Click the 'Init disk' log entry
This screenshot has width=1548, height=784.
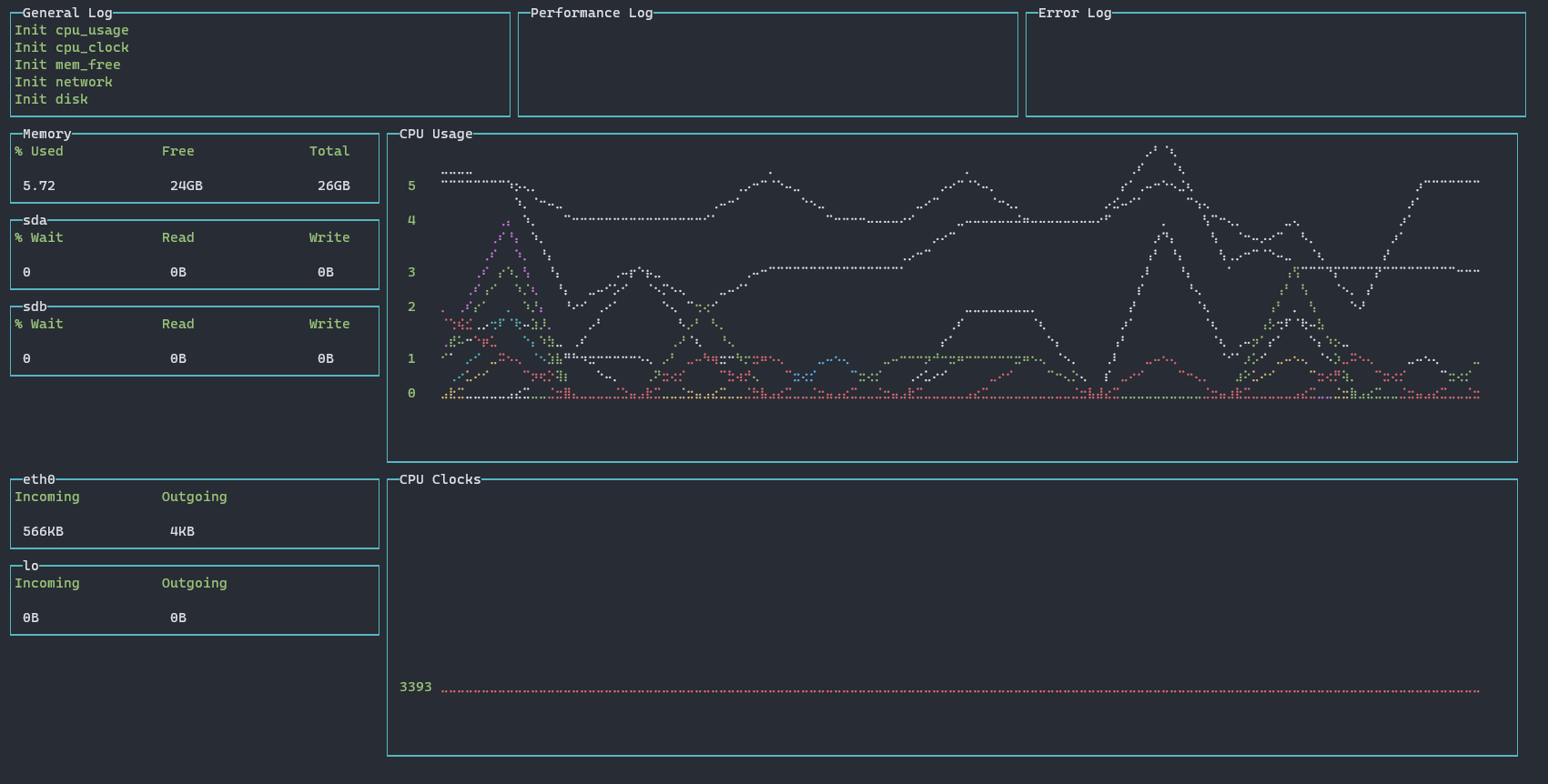(51, 99)
